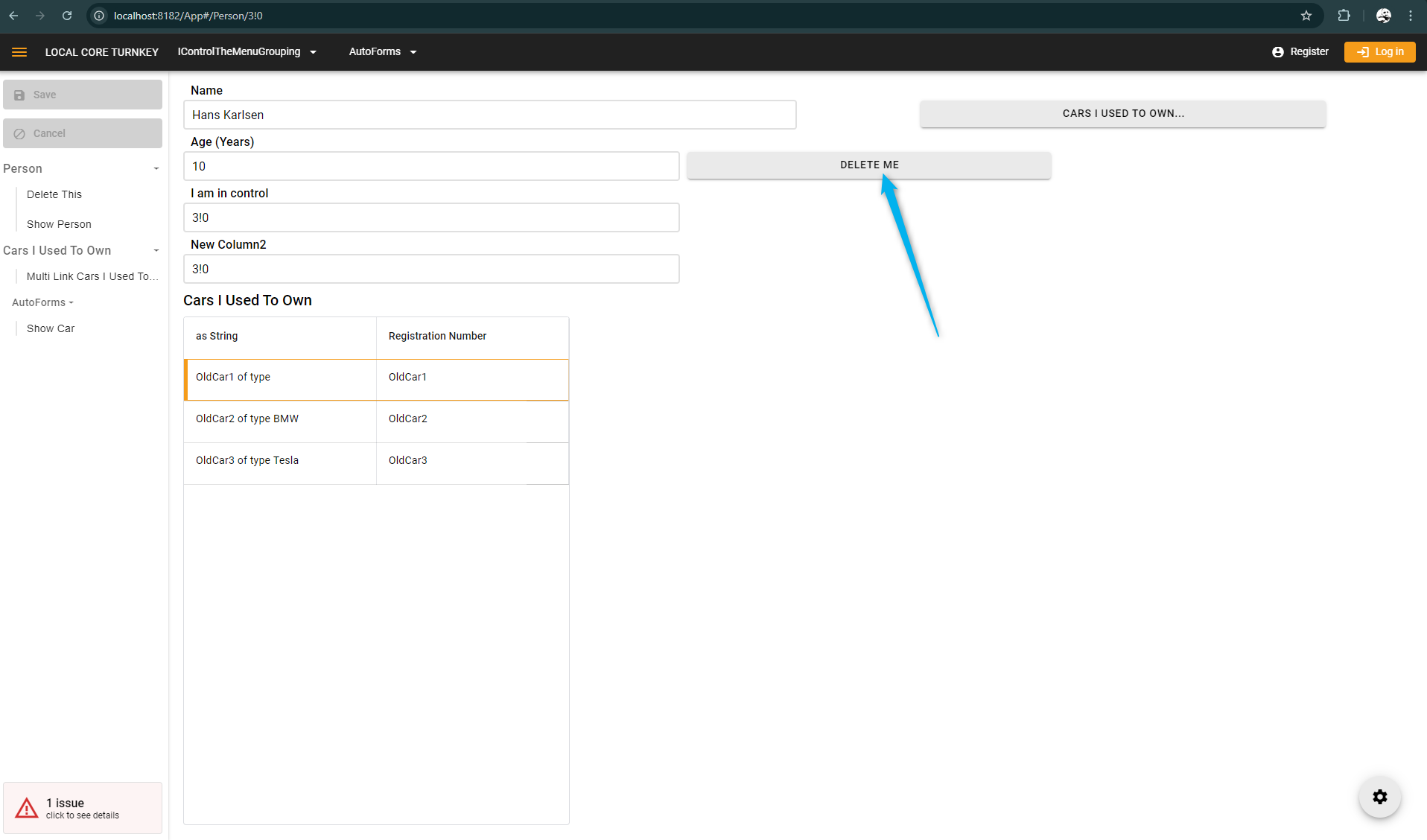Click into the Name input field
Image resolution: width=1427 pixels, height=840 pixels.
click(489, 115)
